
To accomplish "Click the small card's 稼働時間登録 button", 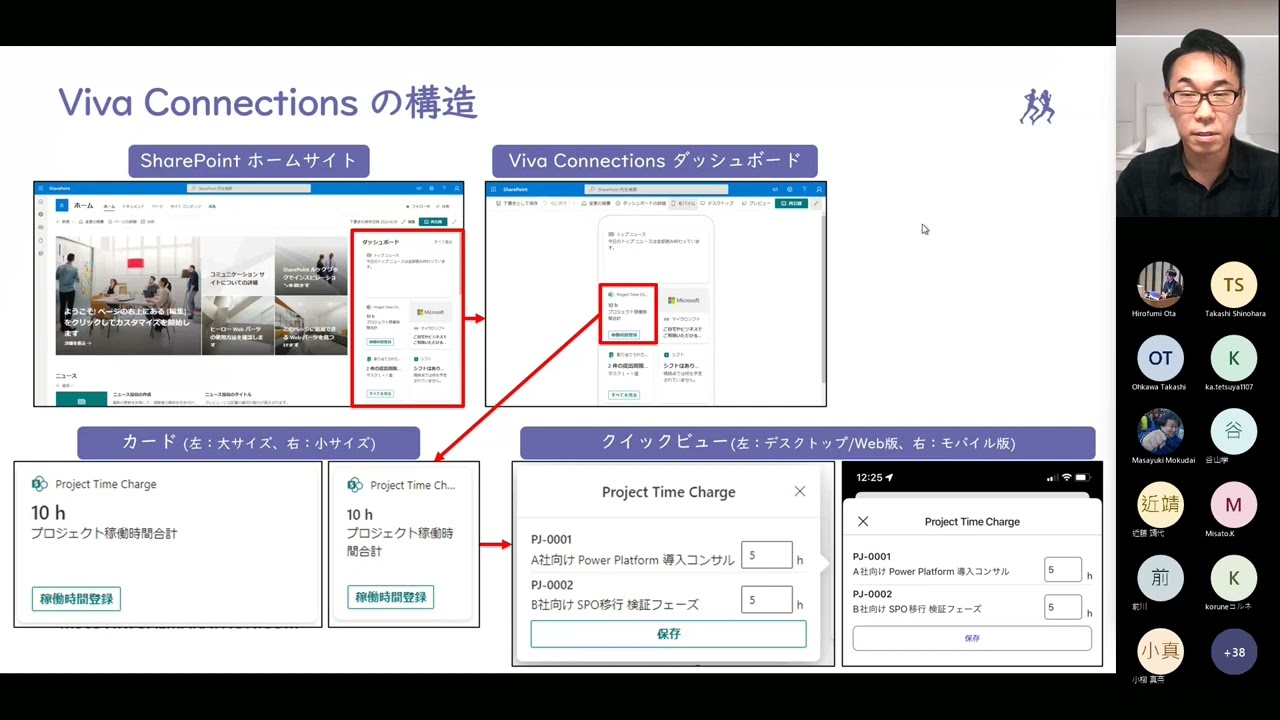I will [391, 597].
